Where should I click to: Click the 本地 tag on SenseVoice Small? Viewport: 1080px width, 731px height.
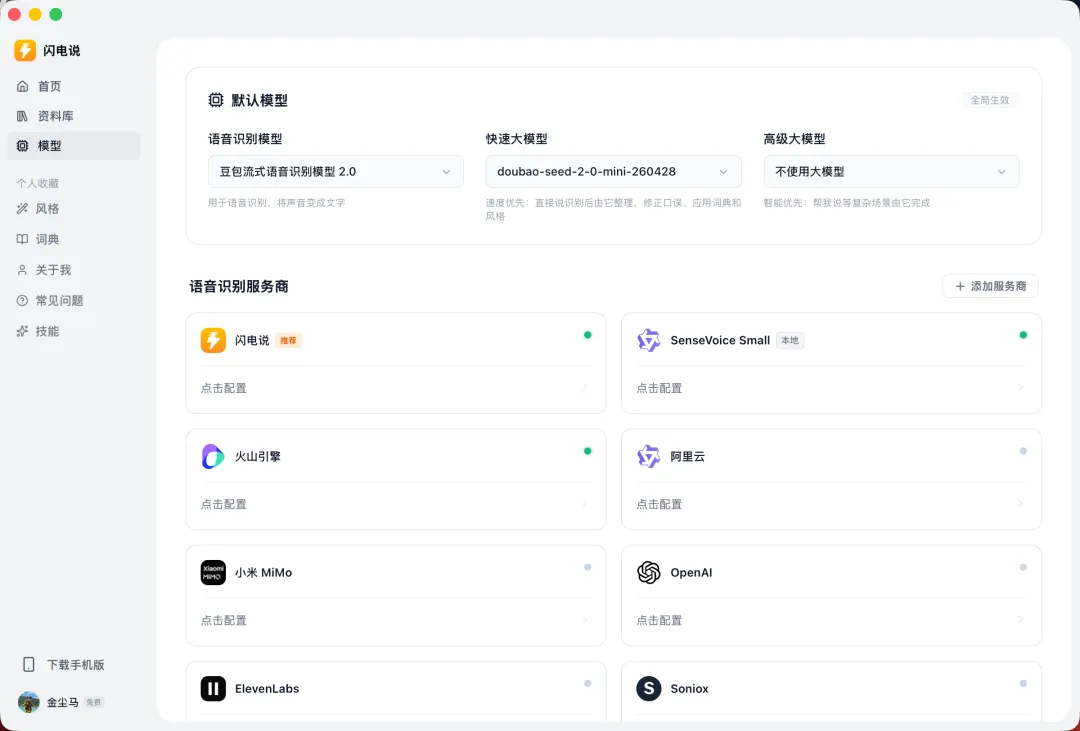point(790,340)
